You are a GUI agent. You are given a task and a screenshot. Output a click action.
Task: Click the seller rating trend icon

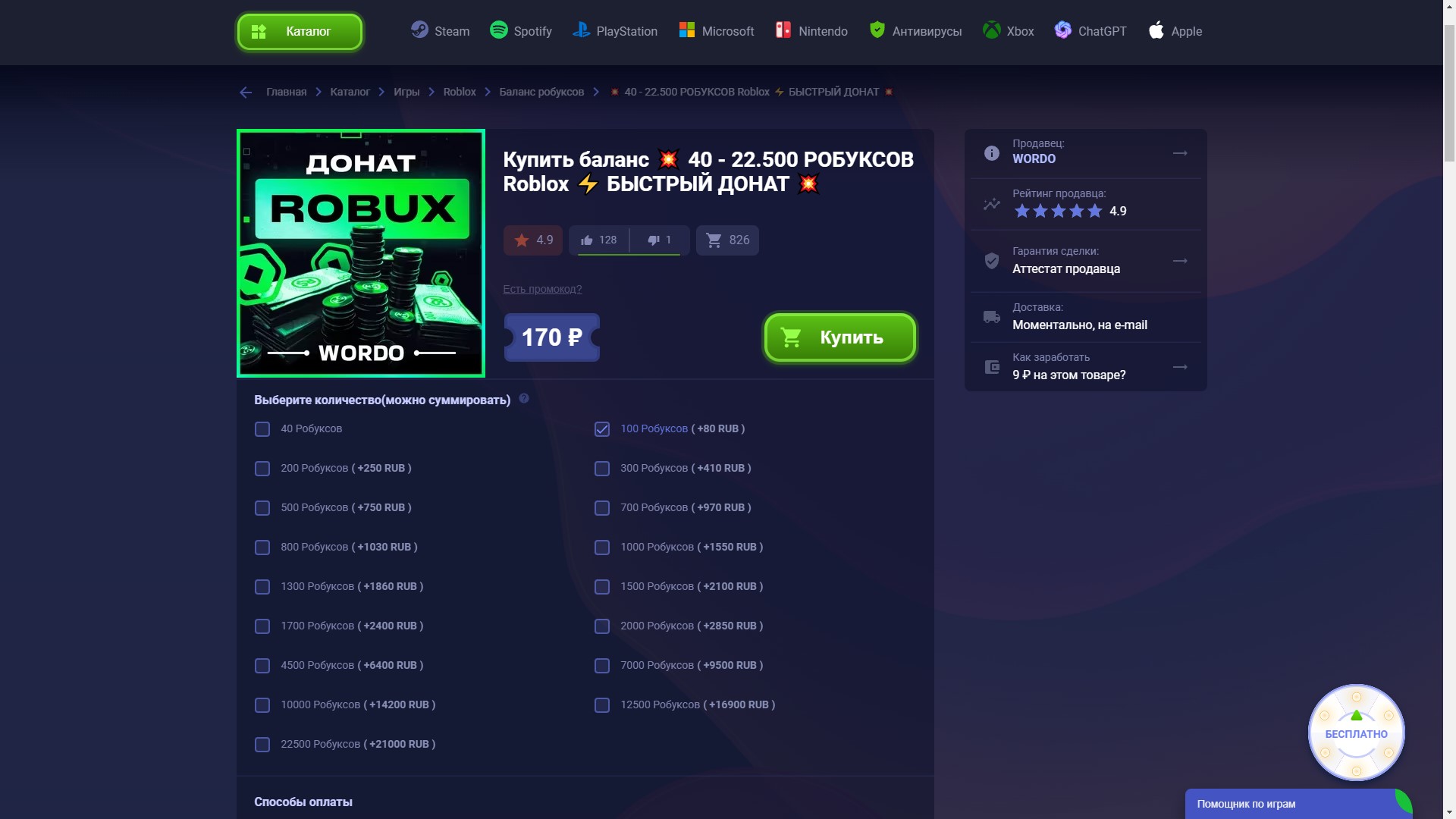pos(991,204)
